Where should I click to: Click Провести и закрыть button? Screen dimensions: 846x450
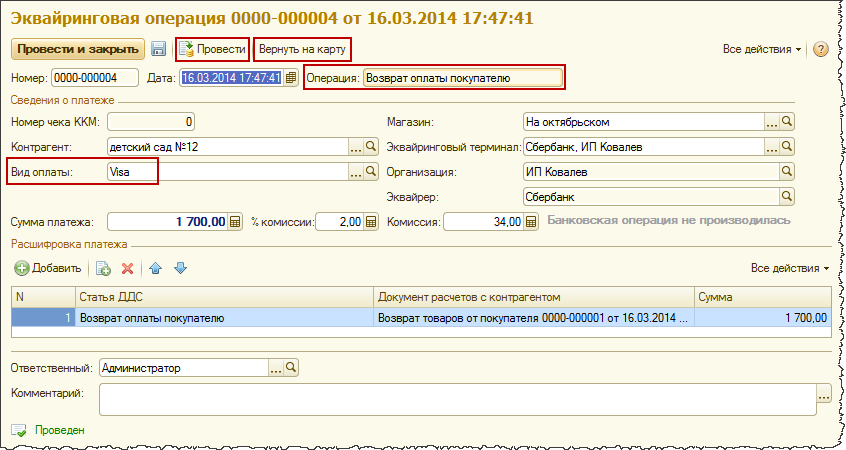pos(78,49)
